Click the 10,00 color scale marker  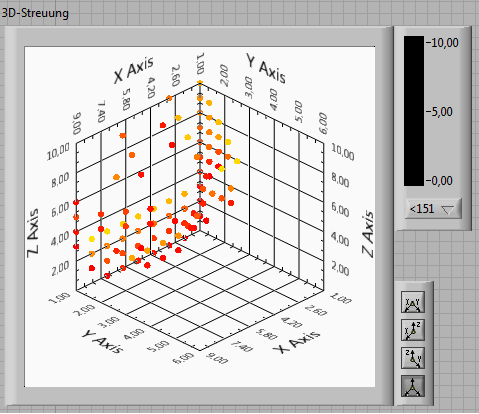tap(442, 43)
